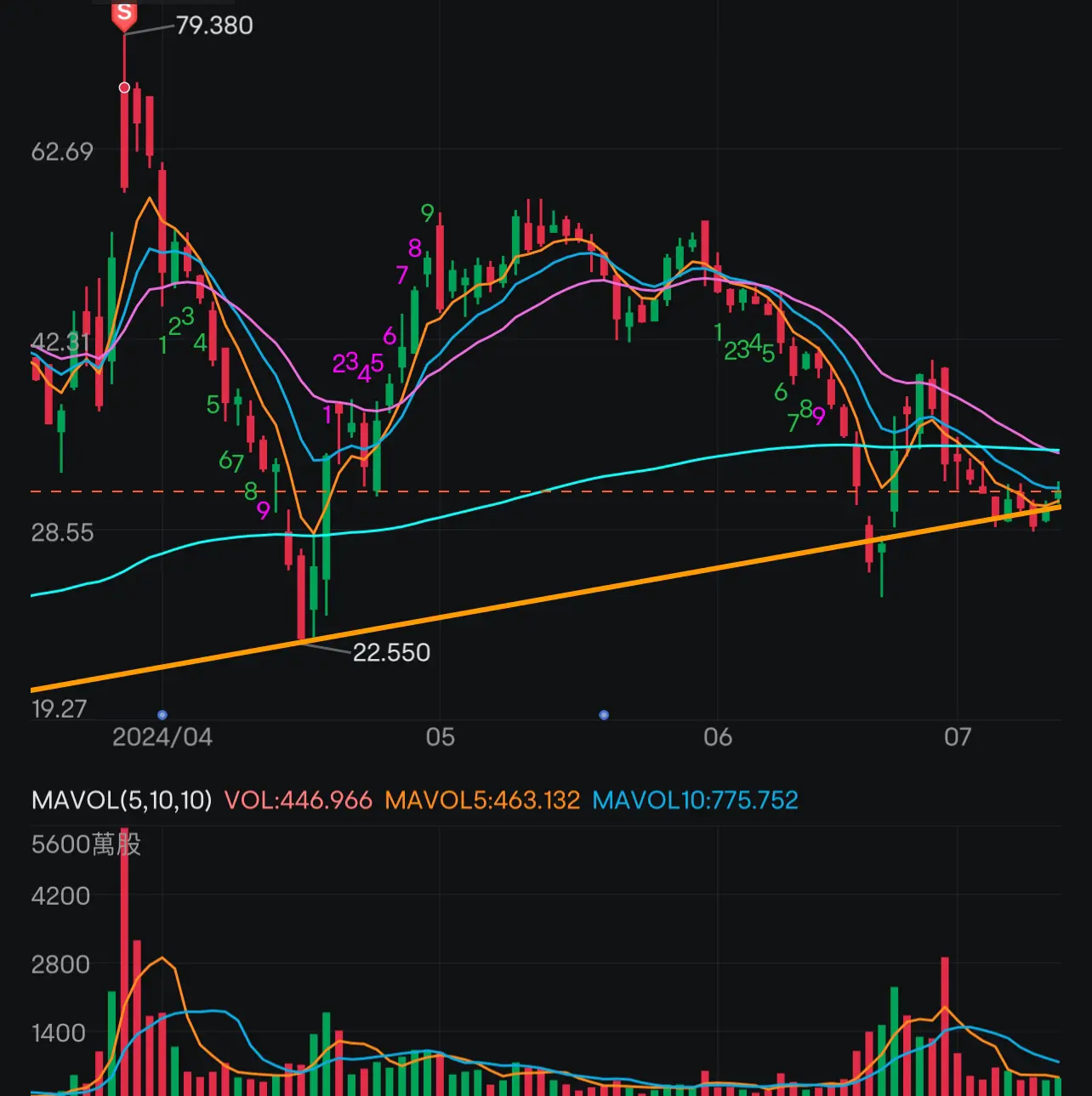Image resolution: width=1092 pixels, height=1096 pixels.
Task: Click the 28.55 price axis label
Action: pos(62,532)
